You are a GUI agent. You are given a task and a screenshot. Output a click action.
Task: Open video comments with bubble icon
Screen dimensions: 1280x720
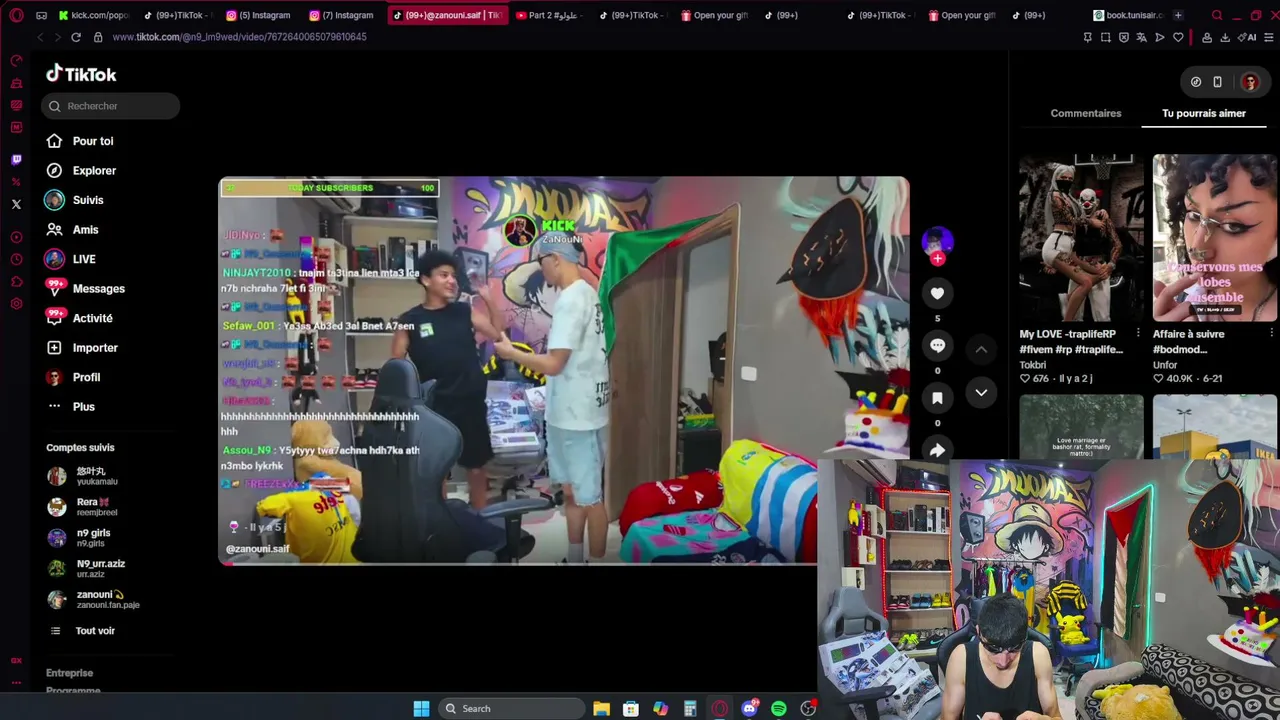[x=937, y=345]
